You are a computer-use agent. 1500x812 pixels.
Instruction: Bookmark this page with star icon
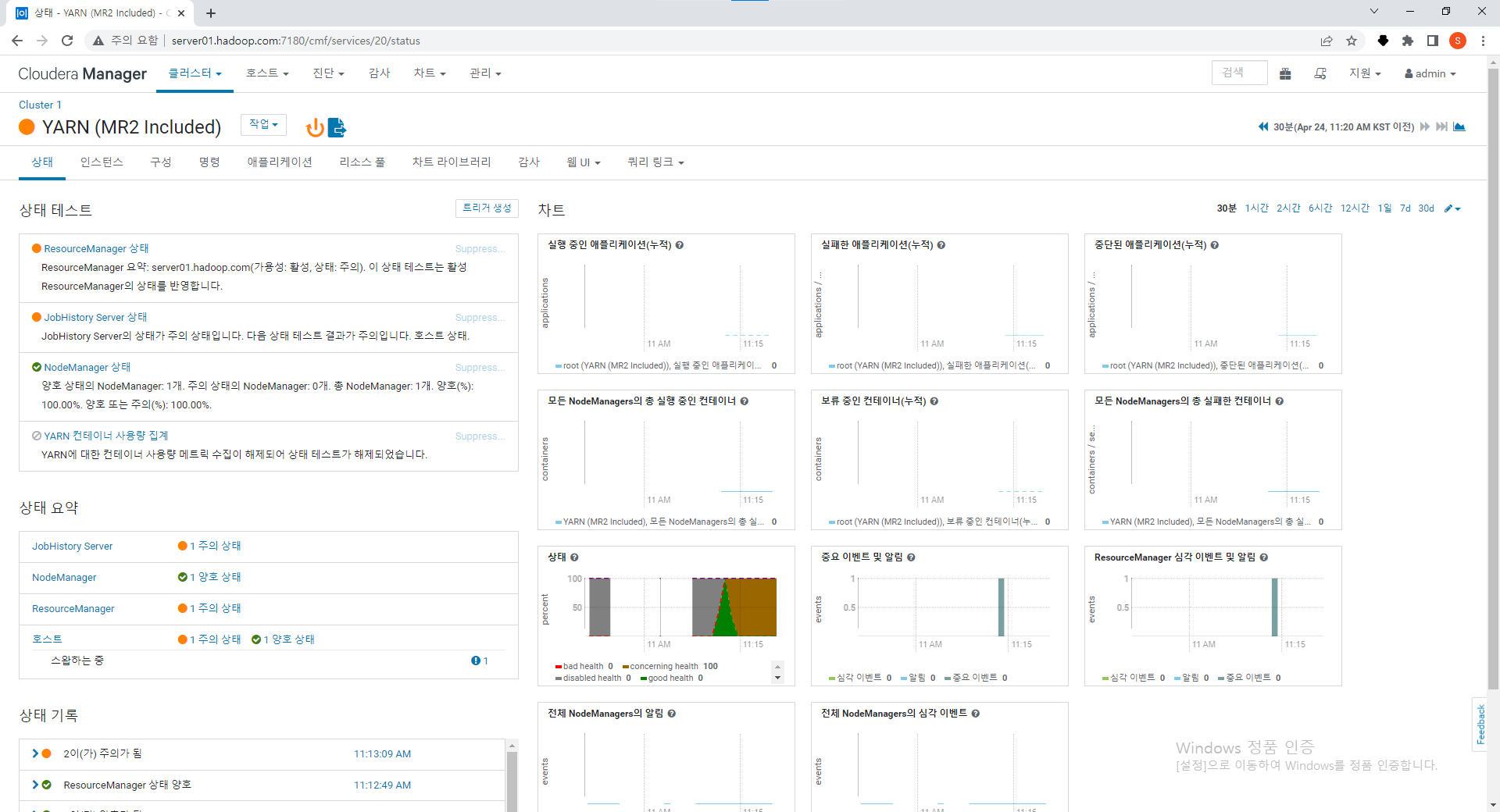click(x=1352, y=41)
